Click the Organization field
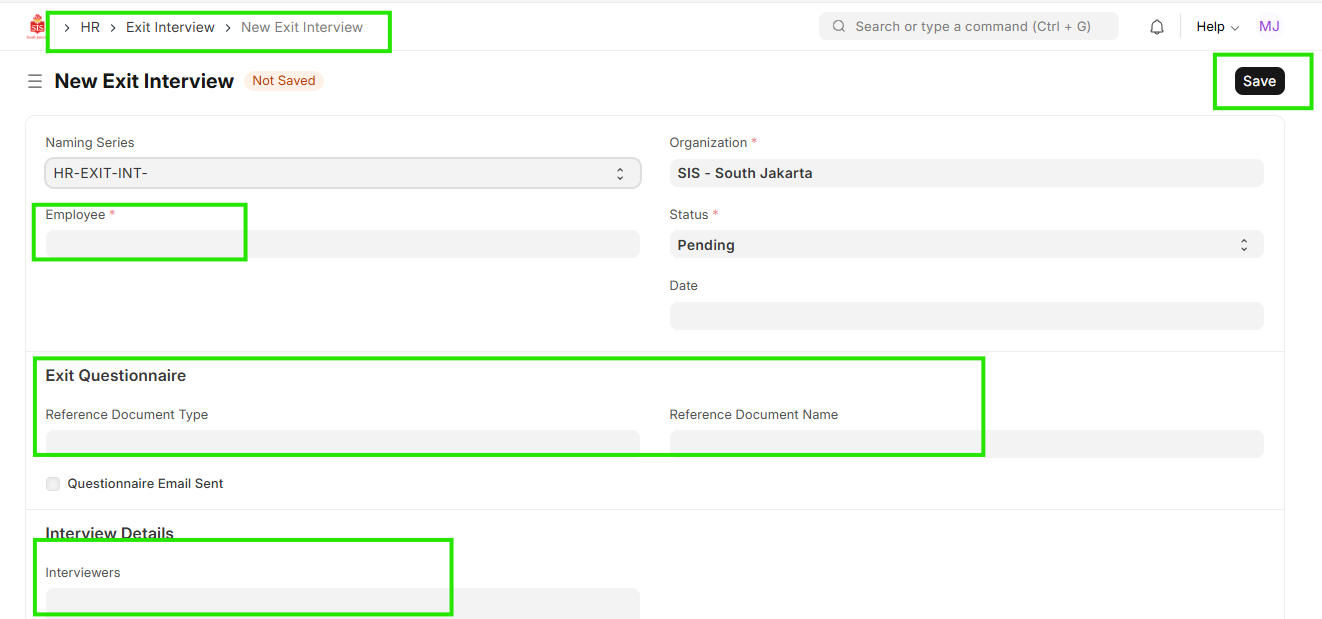The height and width of the screenshot is (619, 1322). coord(965,173)
